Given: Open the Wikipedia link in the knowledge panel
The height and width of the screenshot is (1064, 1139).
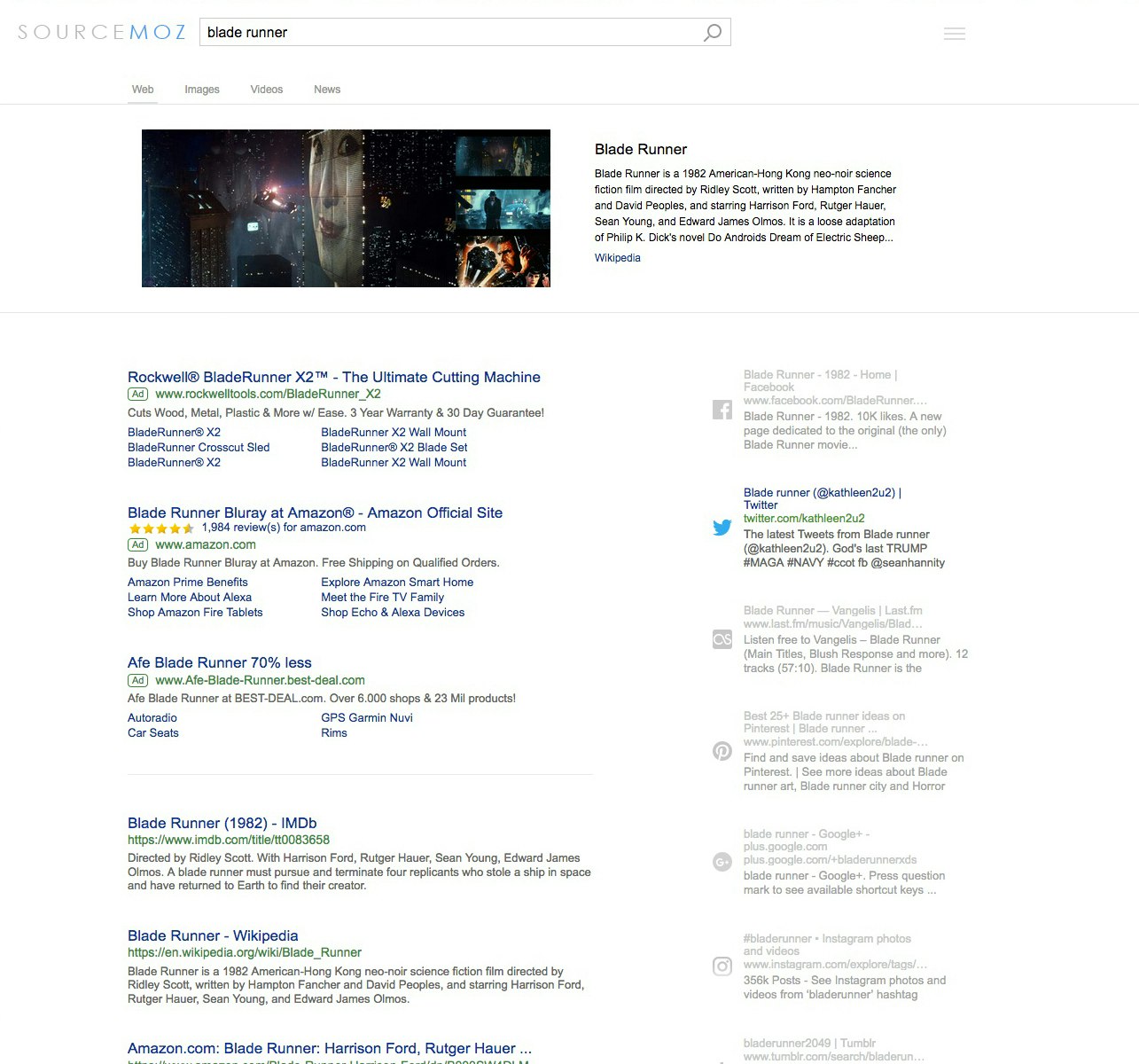Looking at the screenshot, I should click(x=617, y=257).
